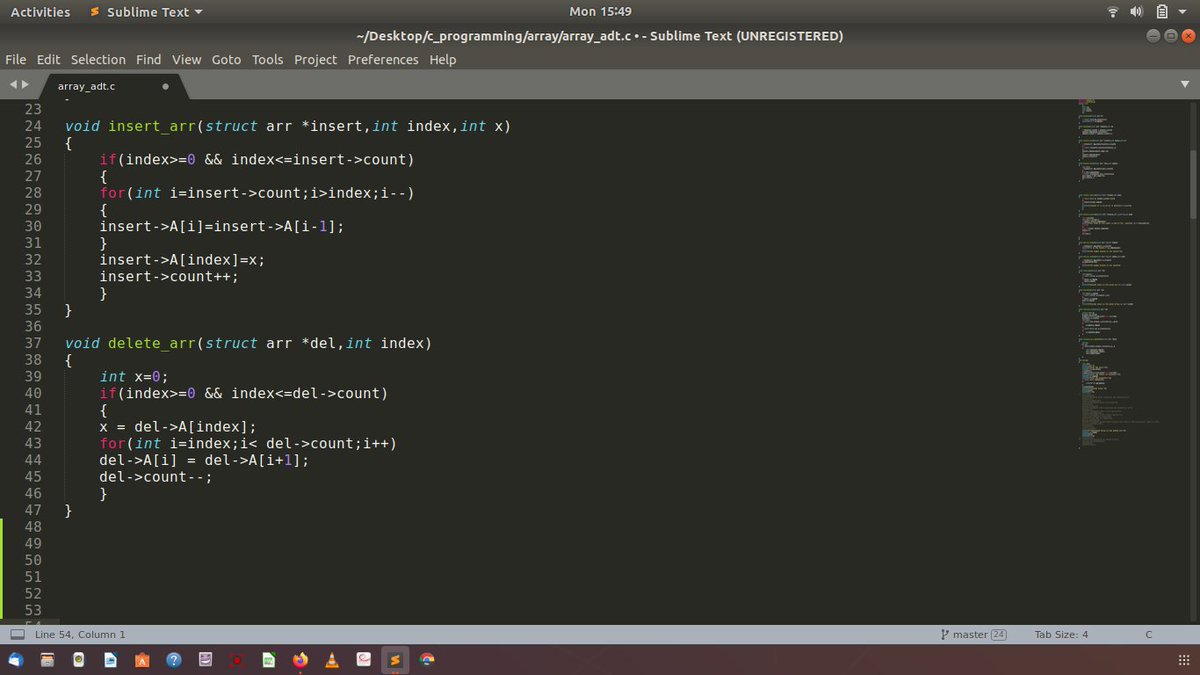This screenshot has width=1200, height=675.
Task: Launch Google Chrome from the dock
Action: (427, 660)
